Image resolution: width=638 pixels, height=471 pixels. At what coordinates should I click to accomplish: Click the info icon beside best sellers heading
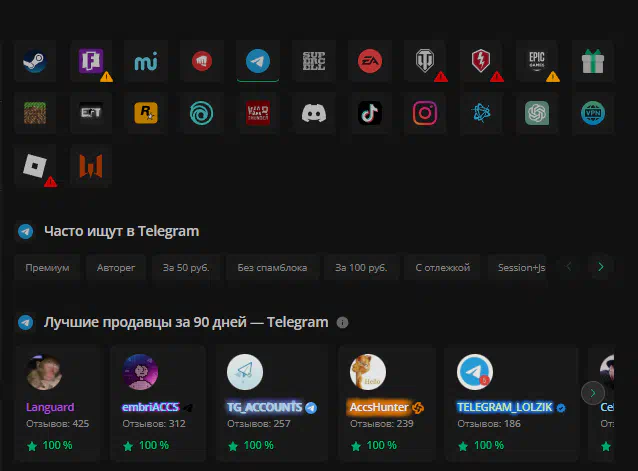342,323
